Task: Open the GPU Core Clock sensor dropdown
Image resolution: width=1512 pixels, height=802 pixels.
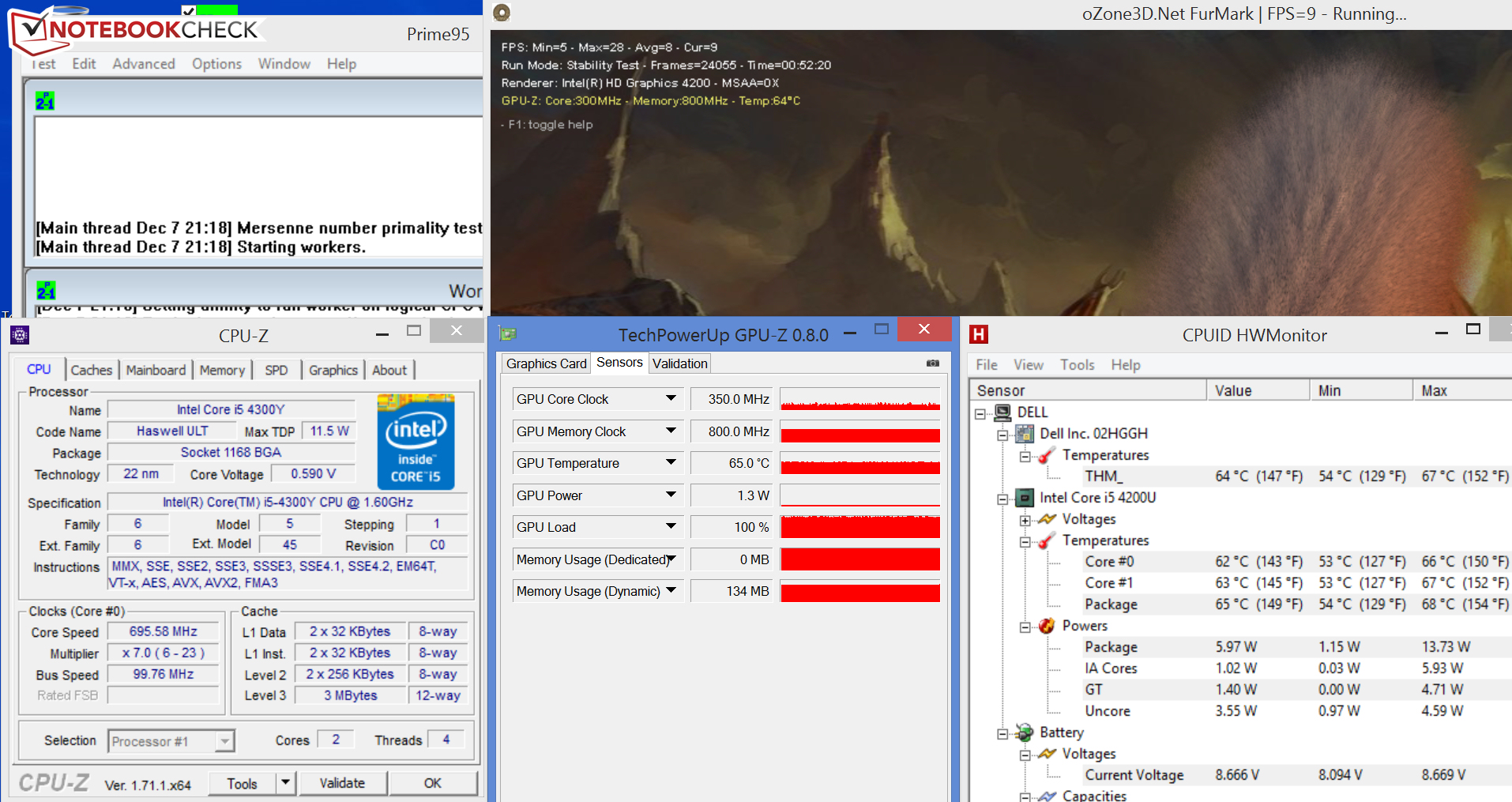Action: point(671,399)
